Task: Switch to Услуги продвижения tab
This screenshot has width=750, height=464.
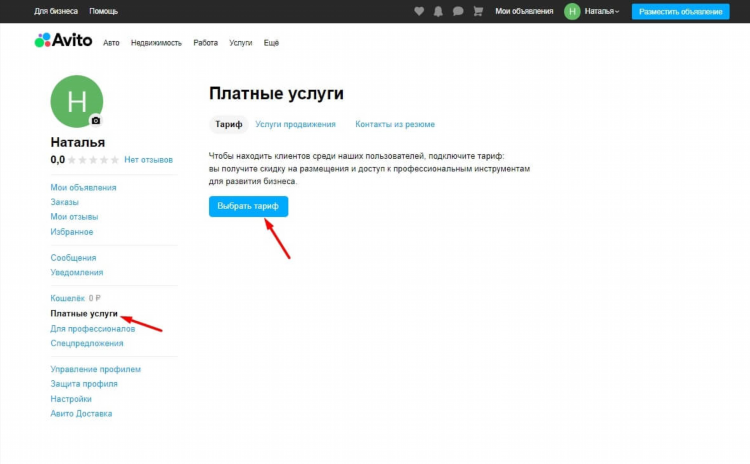Action: [x=296, y=124]
